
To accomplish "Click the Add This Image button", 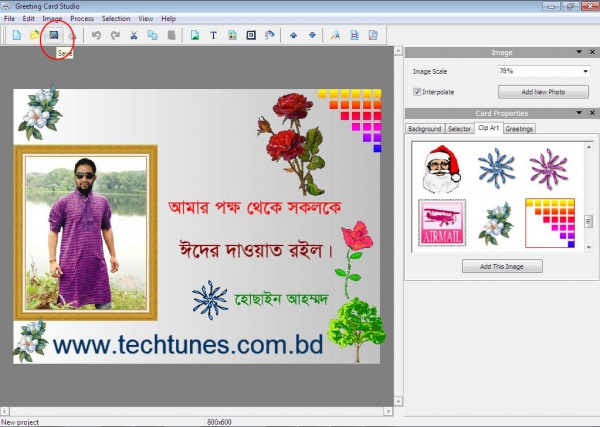I will click(x=502, y=266).
